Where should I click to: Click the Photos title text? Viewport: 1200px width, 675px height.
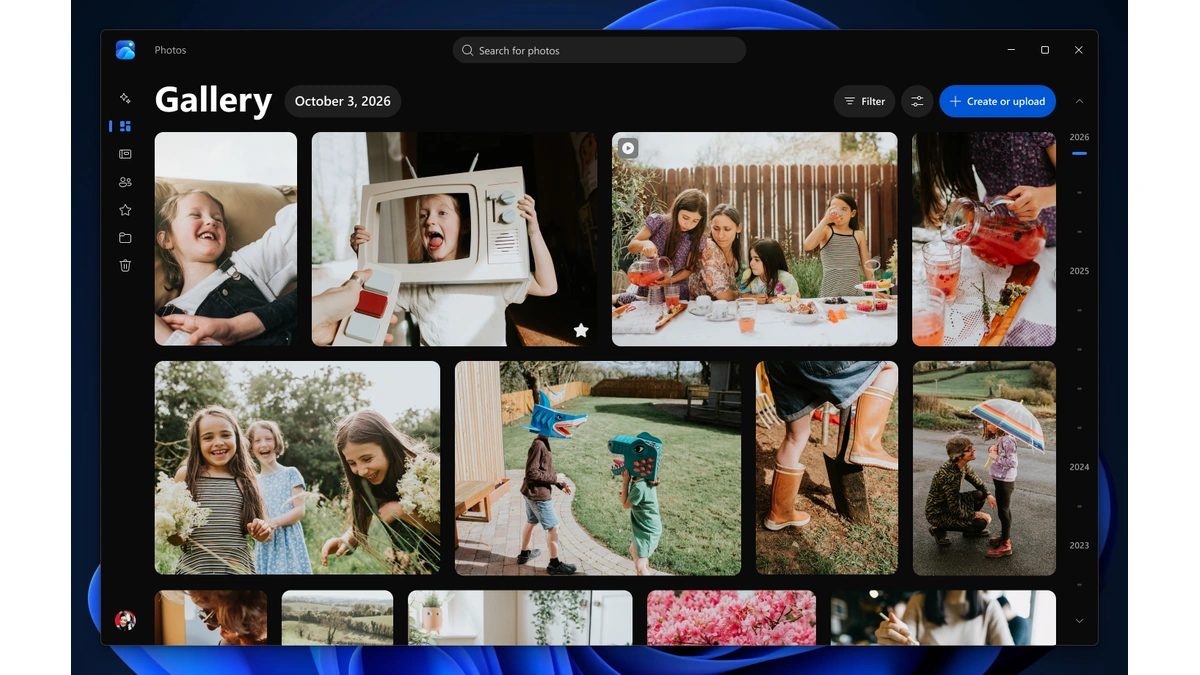pos(170,50)
